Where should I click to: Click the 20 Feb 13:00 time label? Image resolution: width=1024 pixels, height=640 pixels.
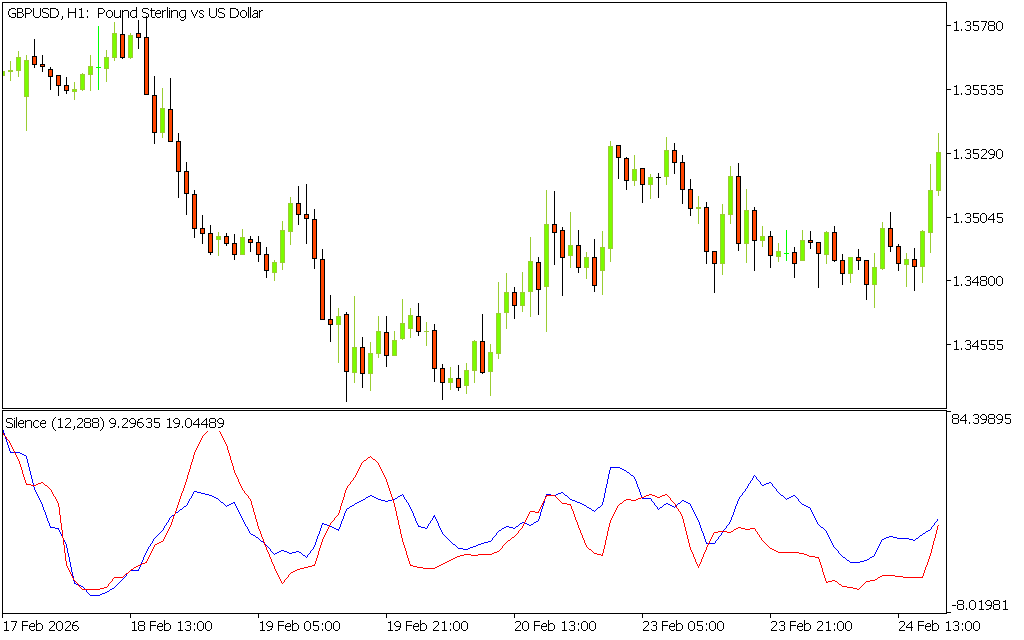(x=555, y=626)
